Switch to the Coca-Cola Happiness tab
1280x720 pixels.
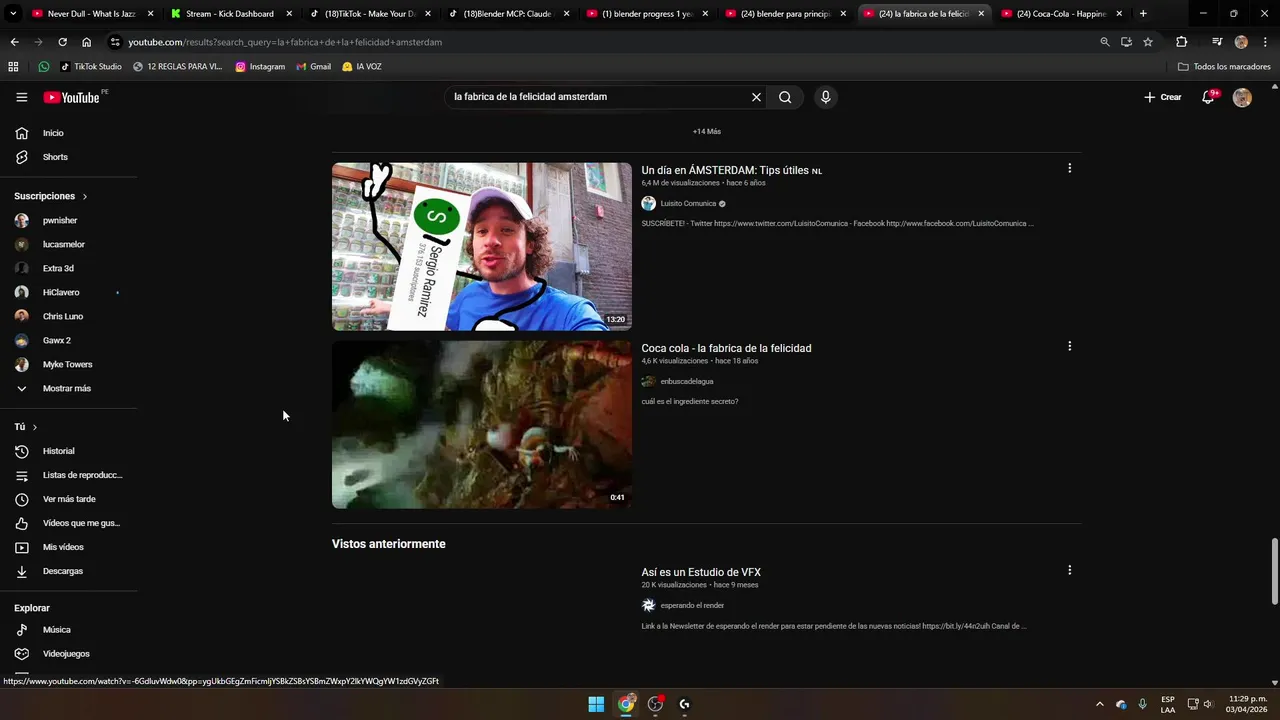pos(1063,14)
